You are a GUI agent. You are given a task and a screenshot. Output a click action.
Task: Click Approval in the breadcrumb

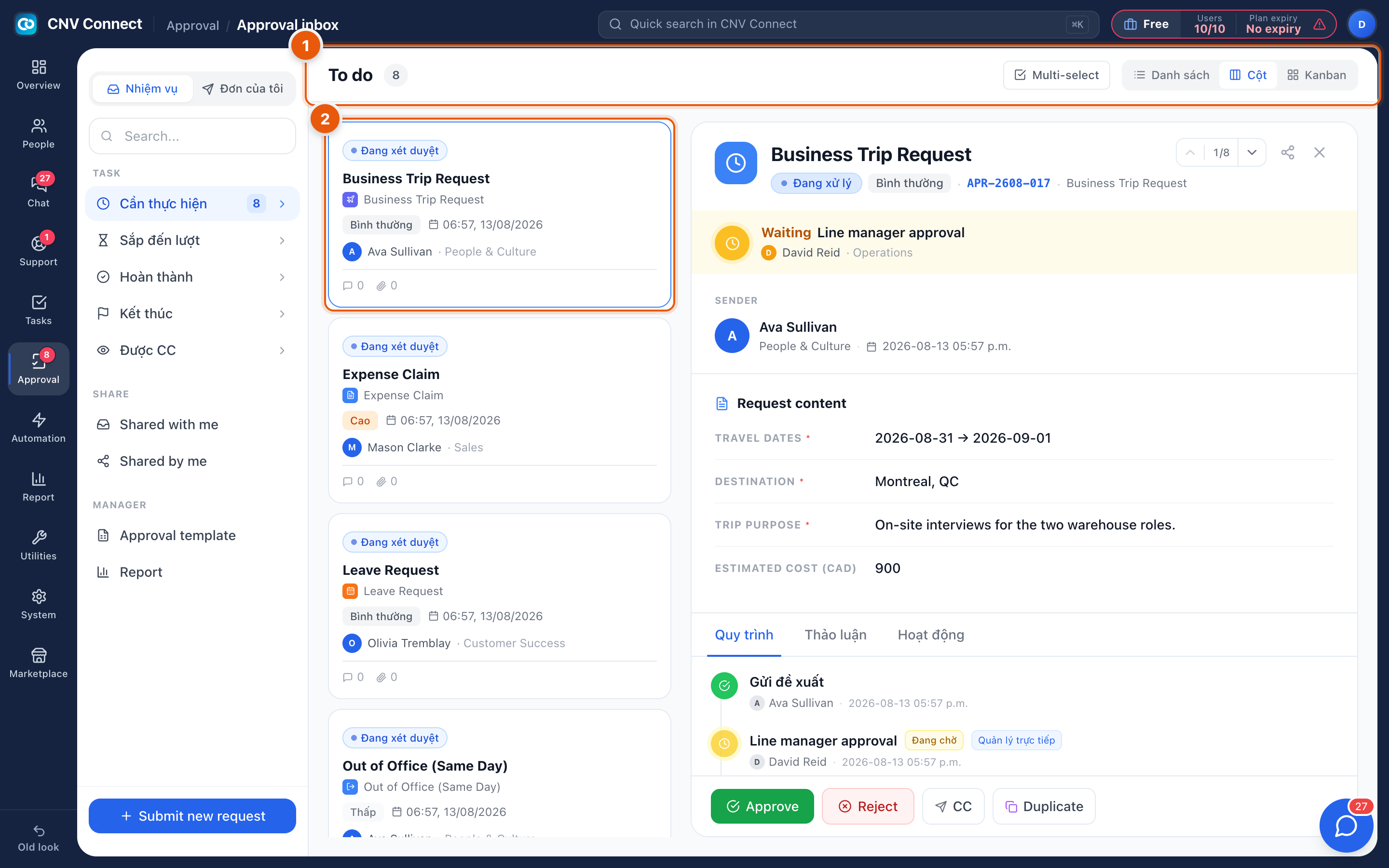tap(193, 25)
